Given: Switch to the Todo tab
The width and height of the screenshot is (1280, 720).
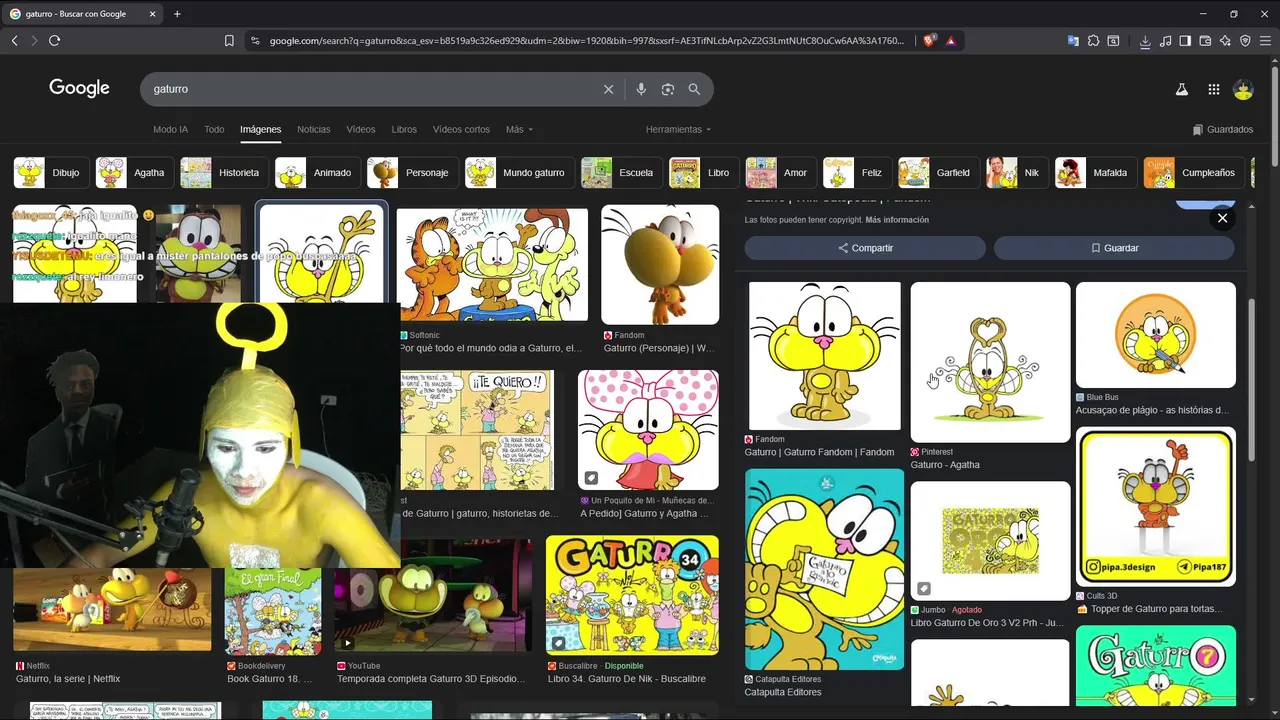Looking at the screenshot, I should [x=214, y=129].
